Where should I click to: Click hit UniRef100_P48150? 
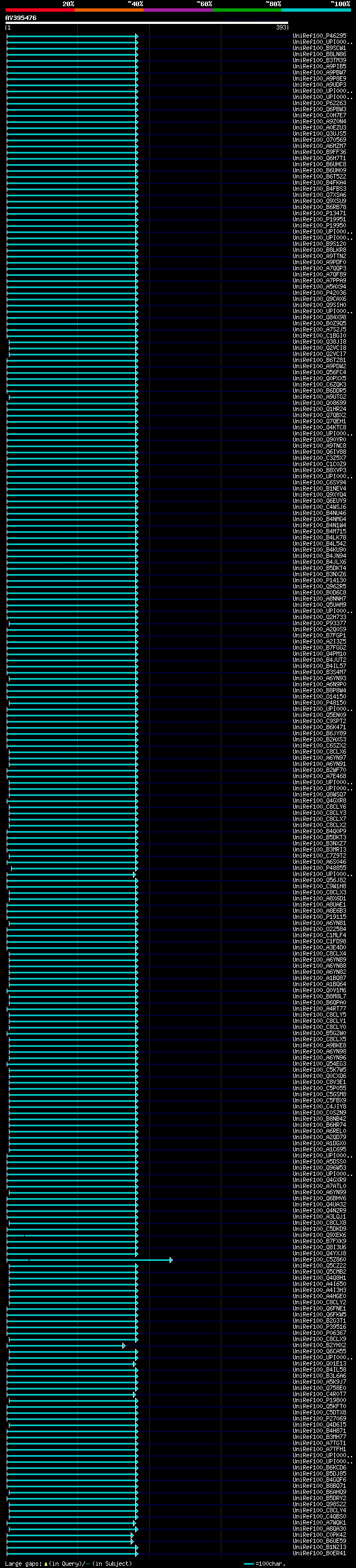pyautogui.click(x=319, y=703)
